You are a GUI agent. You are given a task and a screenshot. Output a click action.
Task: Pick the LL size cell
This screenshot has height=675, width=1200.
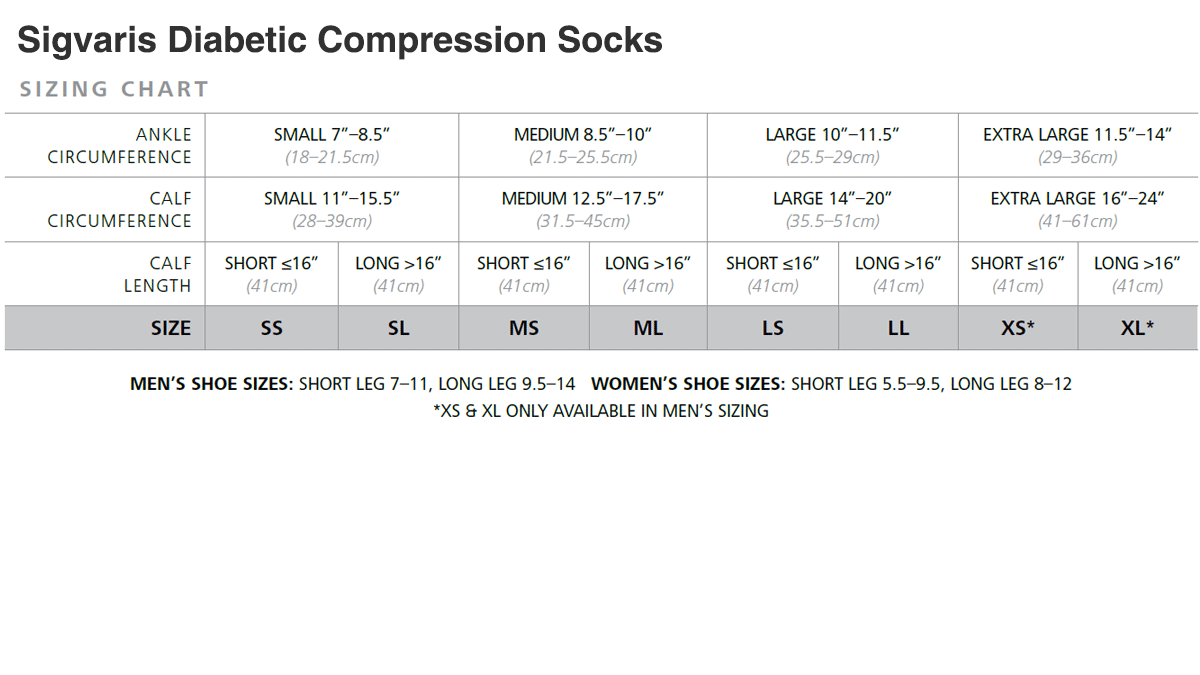[x=898, y=328]
